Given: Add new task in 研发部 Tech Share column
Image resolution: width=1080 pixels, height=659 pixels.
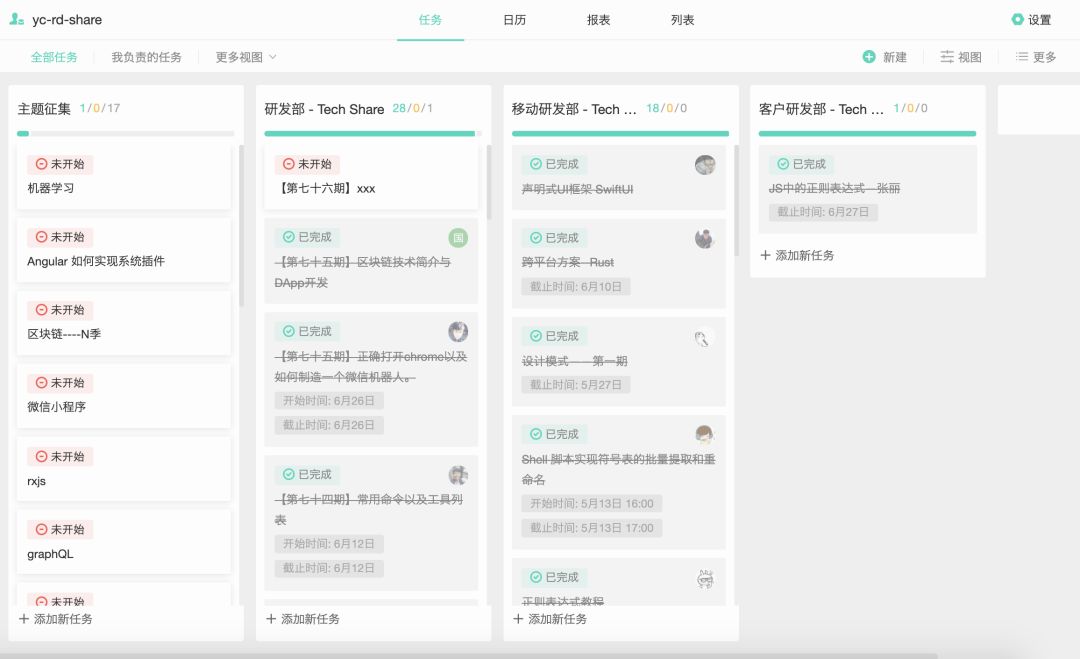Looking at the screenshot, I should point(303,619).
